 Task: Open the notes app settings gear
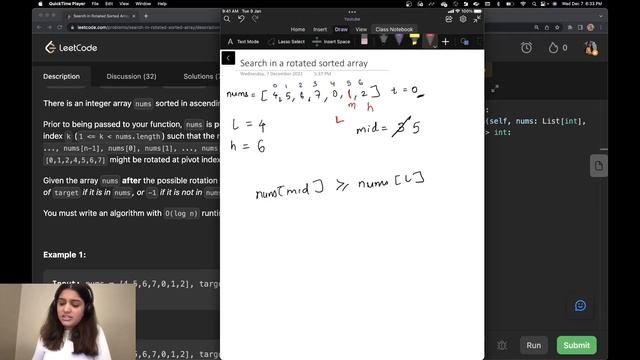[463, 19]
